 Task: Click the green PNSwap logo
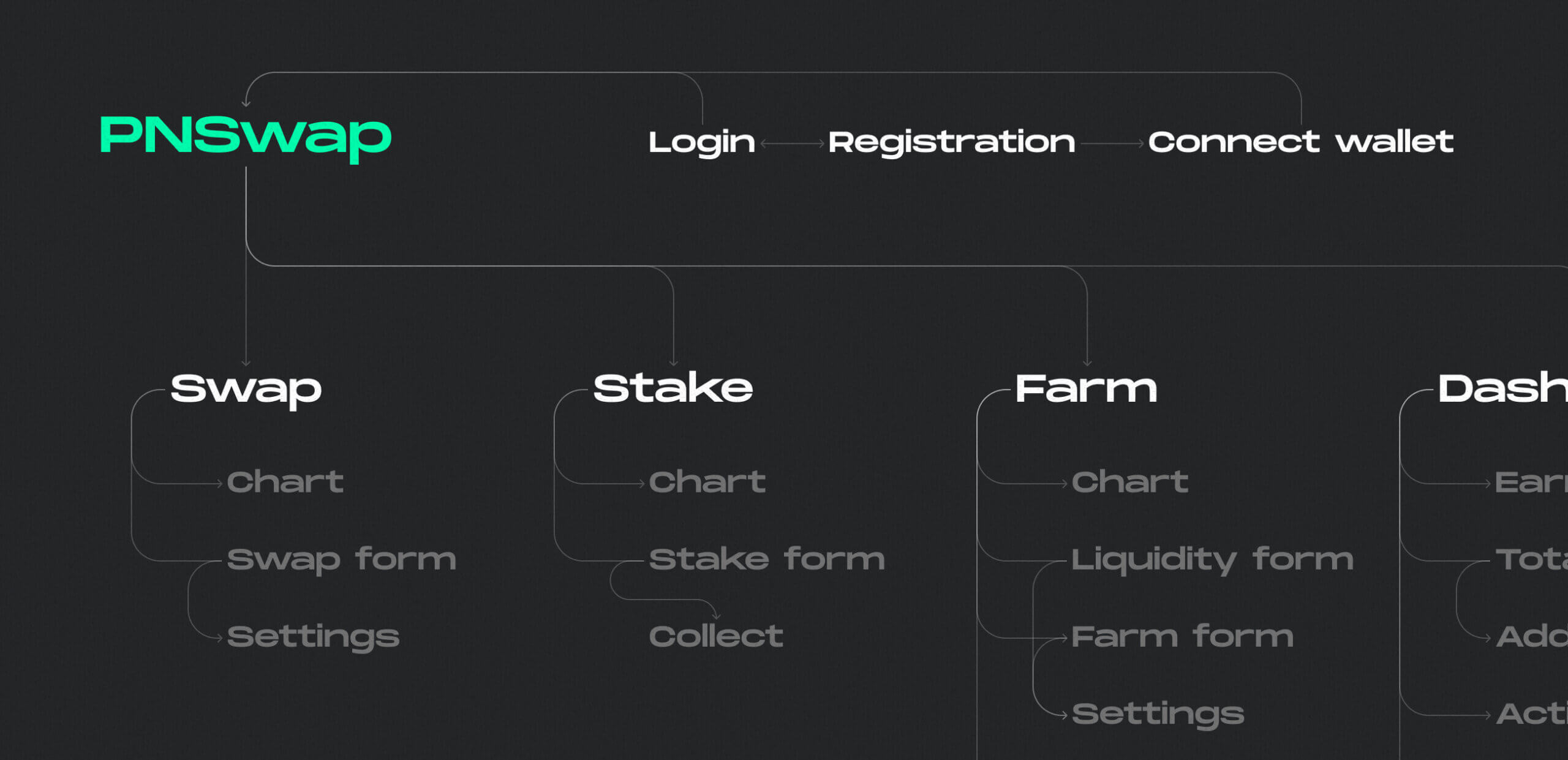245,136
